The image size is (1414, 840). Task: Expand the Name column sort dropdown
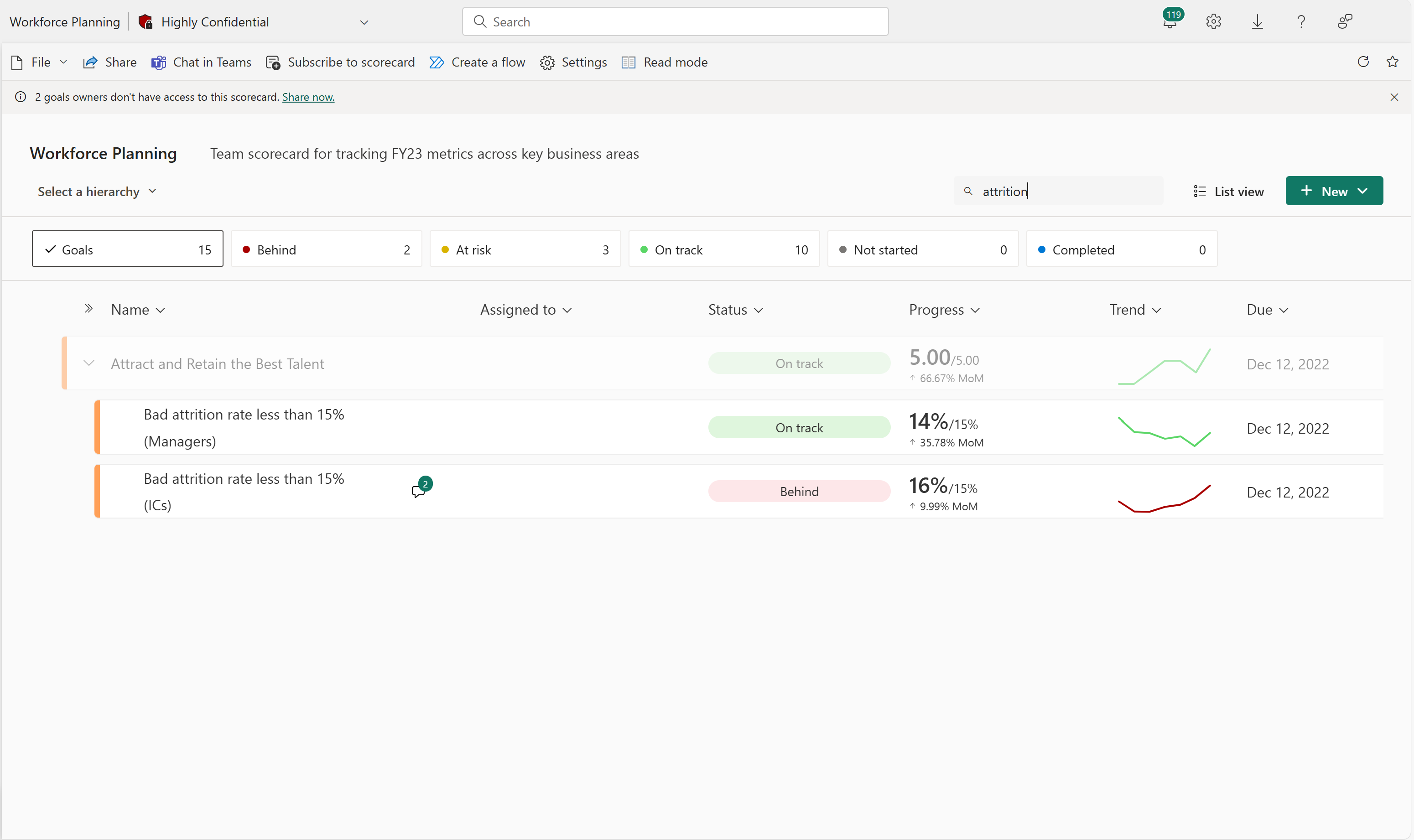pyautogui.click(x=160, y=309)
